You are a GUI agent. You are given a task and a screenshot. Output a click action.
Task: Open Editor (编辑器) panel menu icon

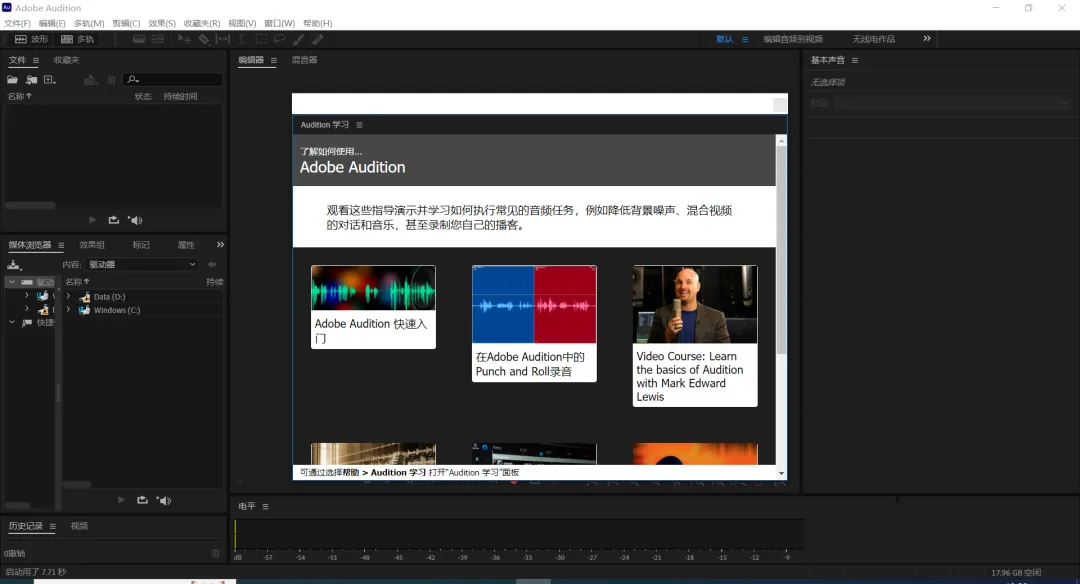273,61
